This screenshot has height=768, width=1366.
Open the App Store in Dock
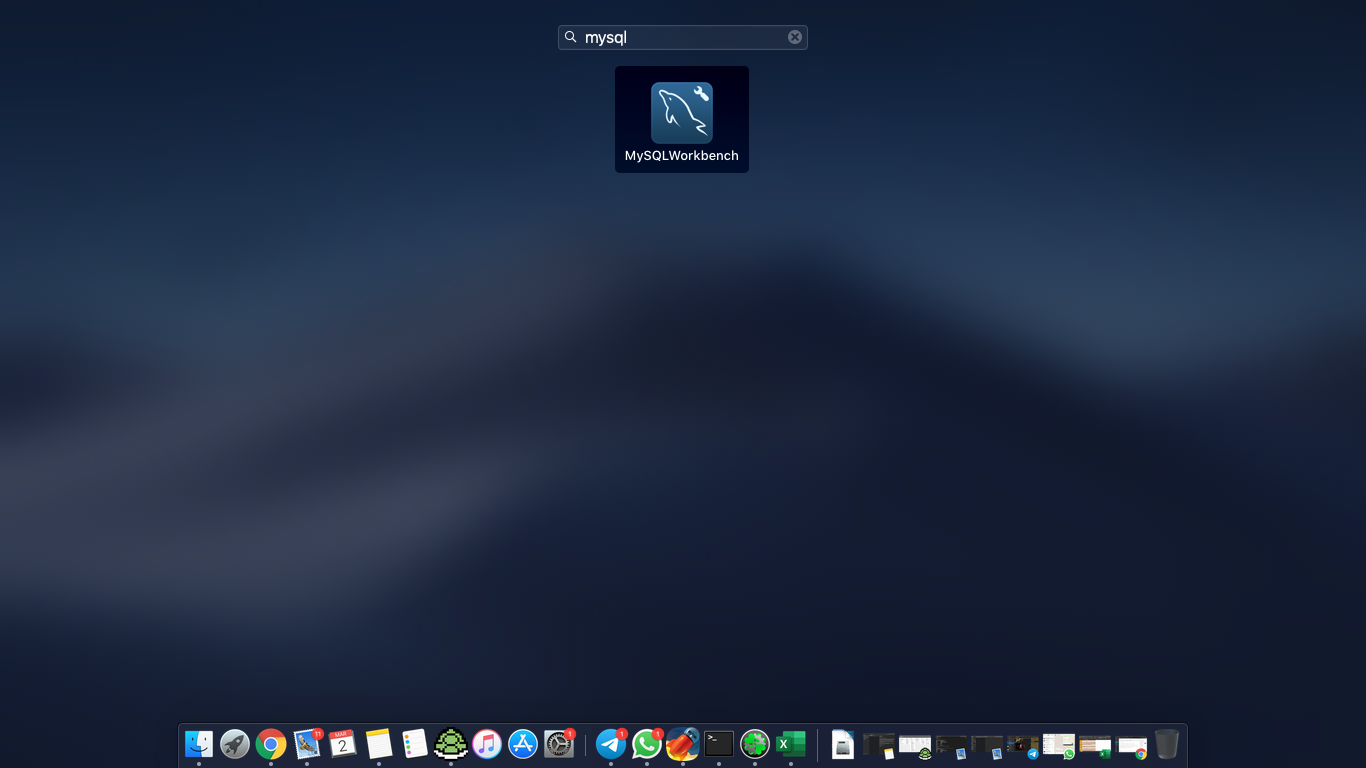(x=523, y=744)
